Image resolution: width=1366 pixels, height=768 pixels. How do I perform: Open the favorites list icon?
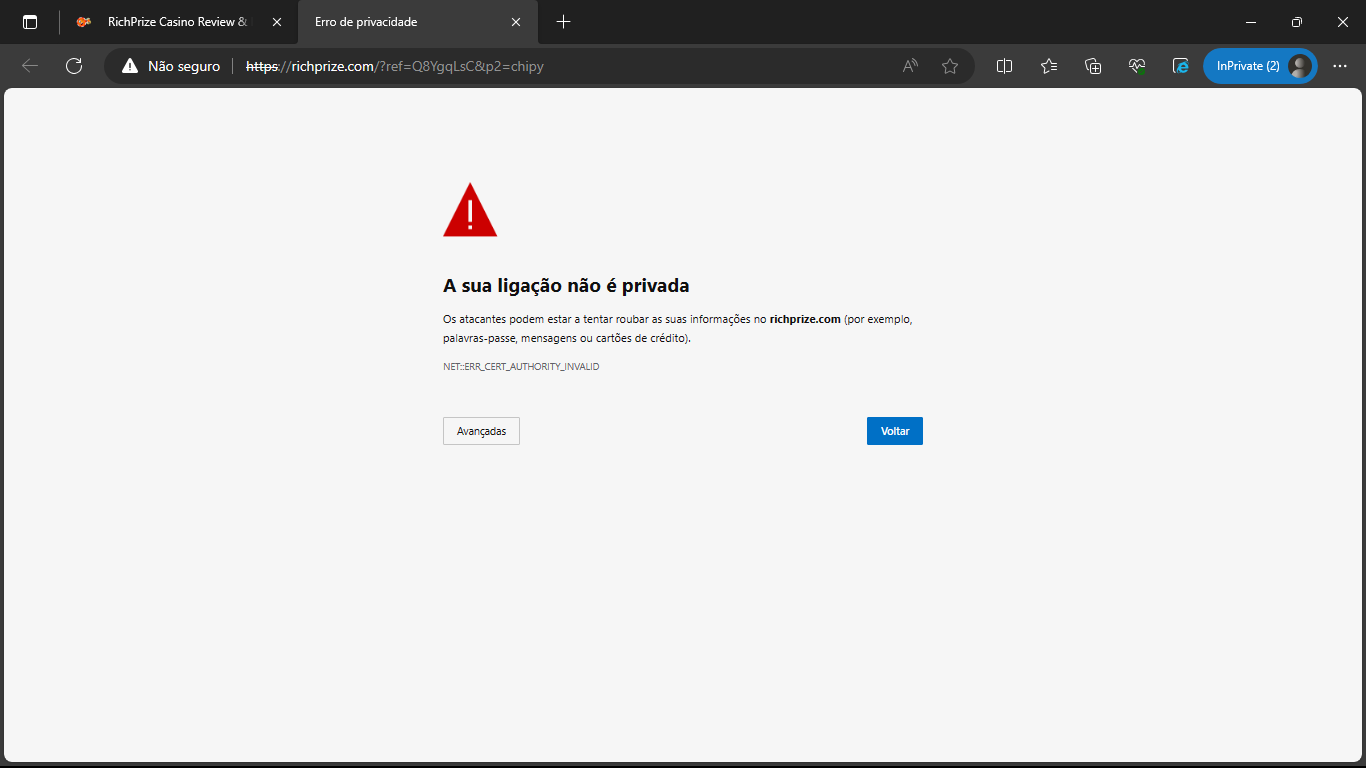pyautogui.click(x=1049, y=66)
